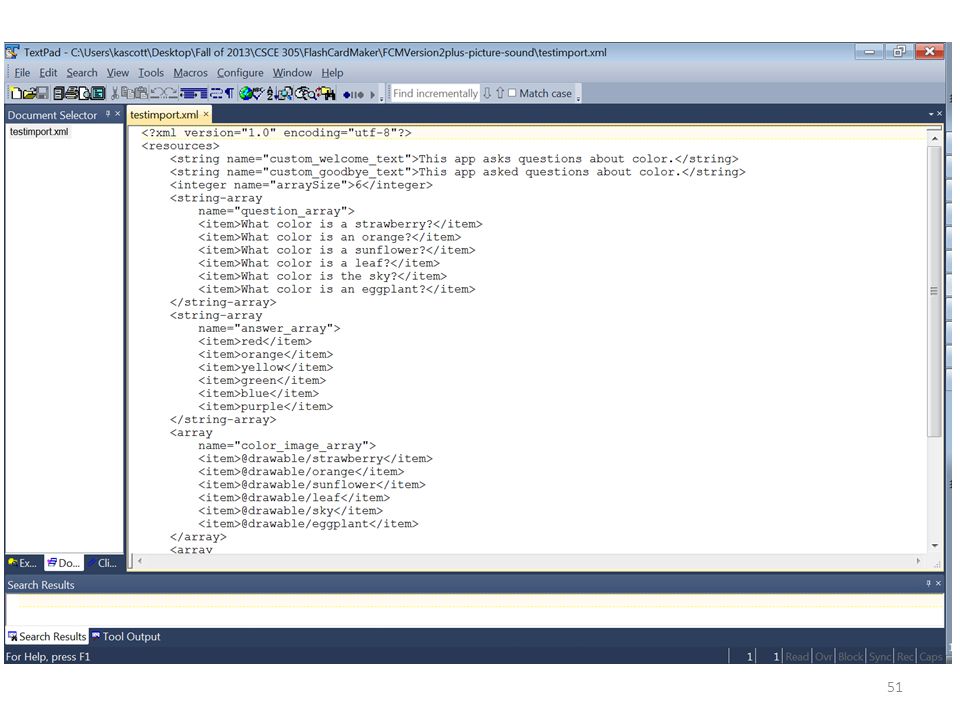Viewport: 960px width, 720px height.
Task: Switch to the Do... Document Selector tab
Action: pos(64,563)
